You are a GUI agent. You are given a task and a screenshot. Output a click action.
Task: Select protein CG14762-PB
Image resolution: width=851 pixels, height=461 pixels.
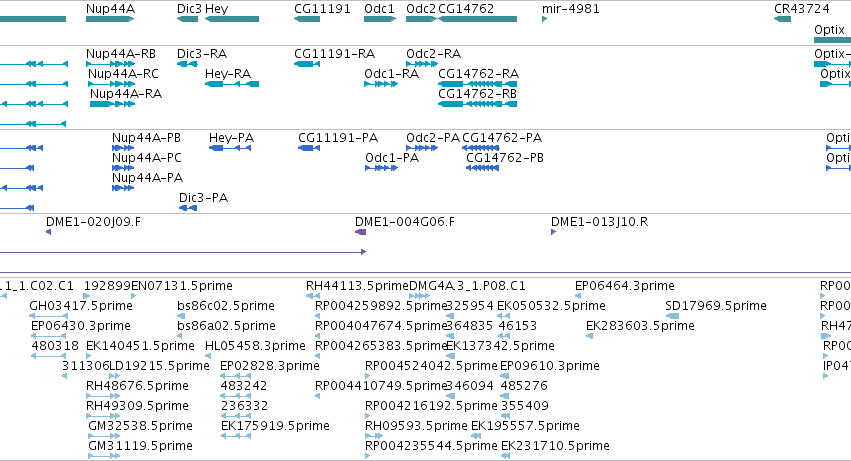click(482, 168)
